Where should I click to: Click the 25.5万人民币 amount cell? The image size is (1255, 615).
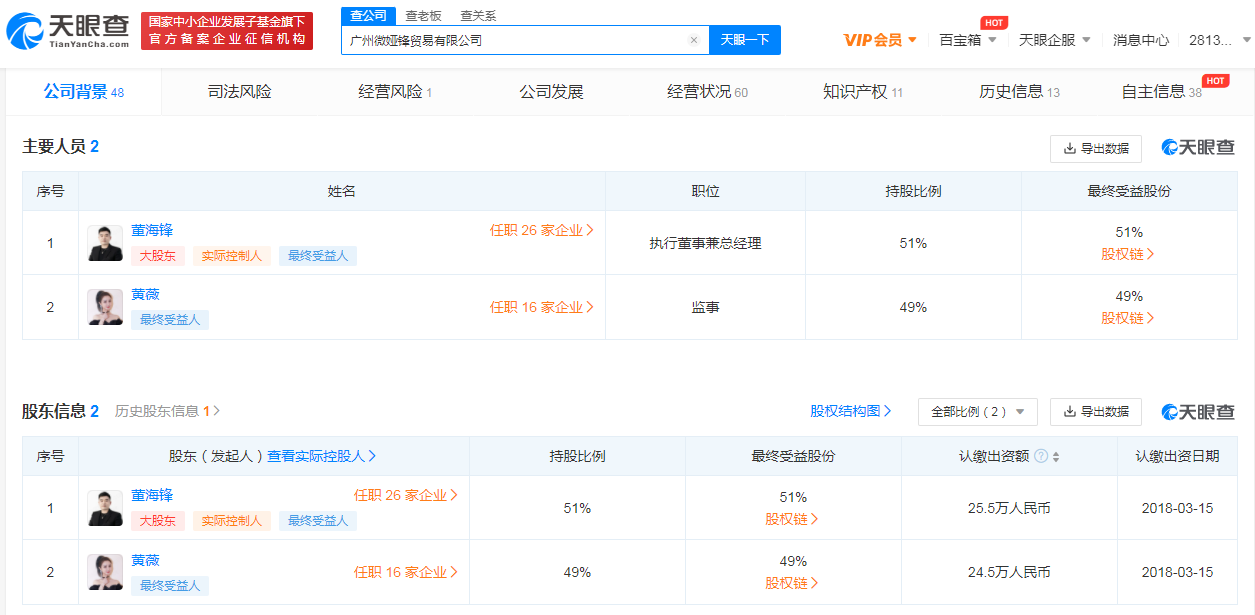click(x=1009, y=508)
